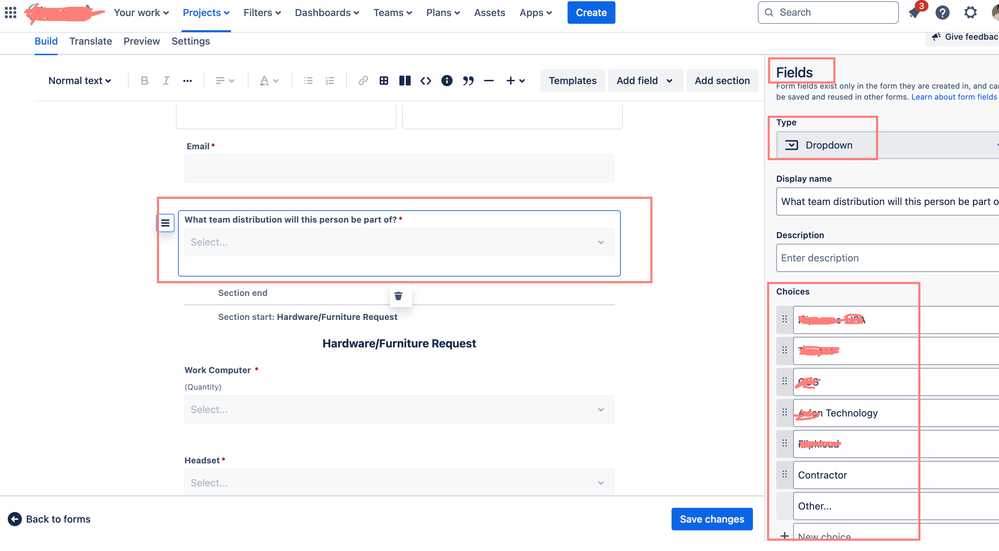Edit the Display name field
Viewport: 999px width, 551px height.
888,201
